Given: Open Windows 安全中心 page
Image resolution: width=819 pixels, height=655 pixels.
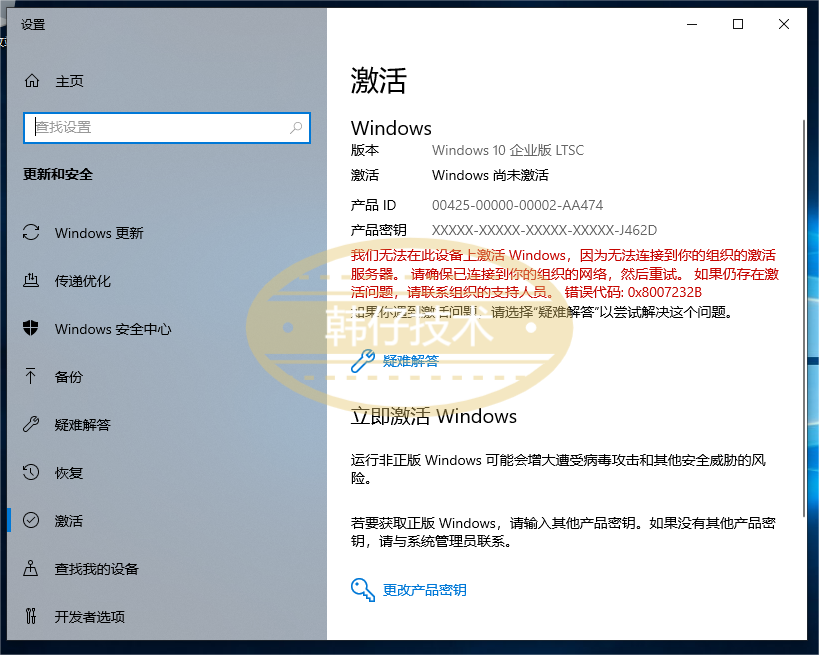Looking at the screenshot, I should (x=113, y=329).
